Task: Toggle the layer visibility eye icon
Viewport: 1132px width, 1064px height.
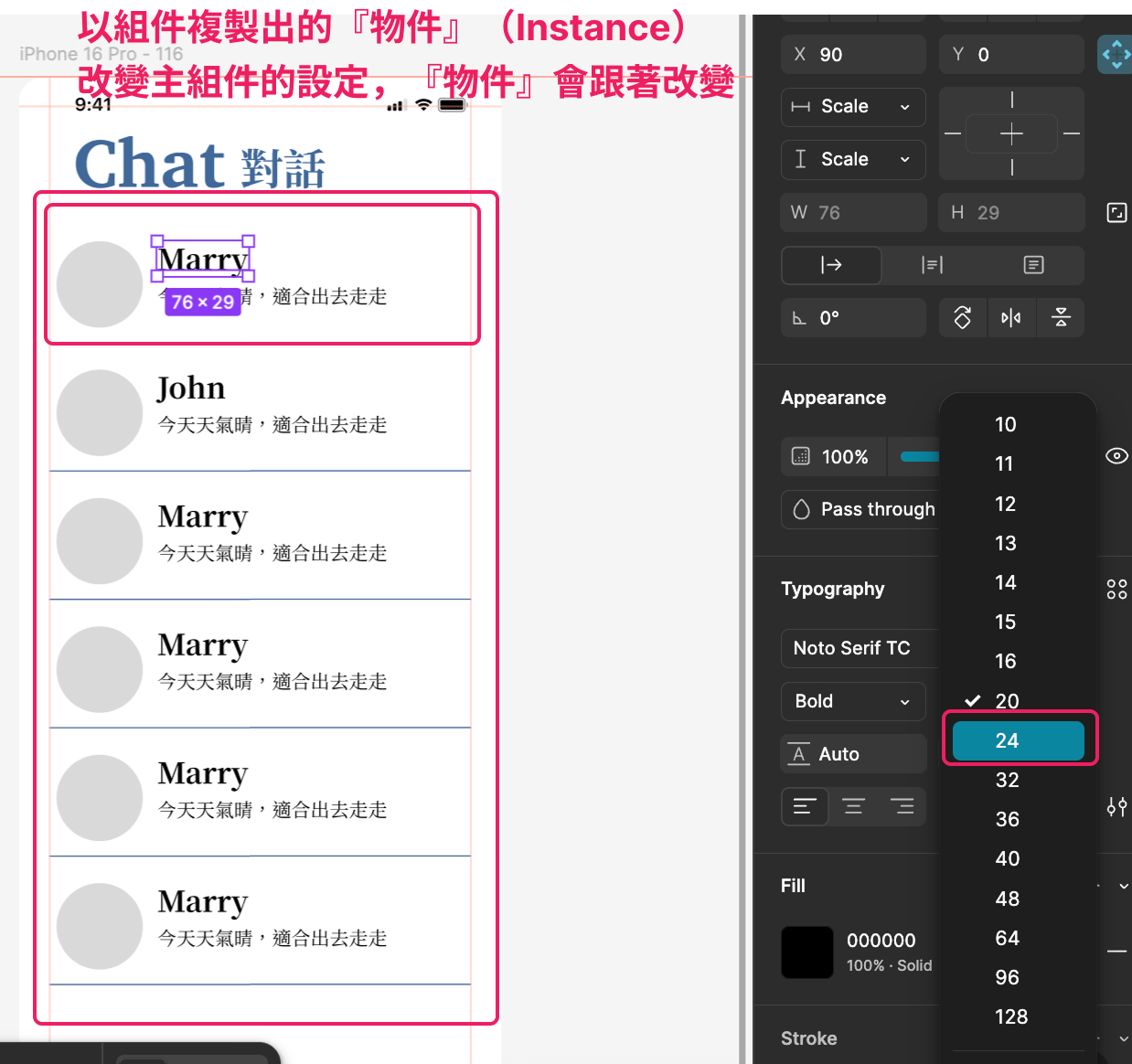Action: pos(1116,456)
